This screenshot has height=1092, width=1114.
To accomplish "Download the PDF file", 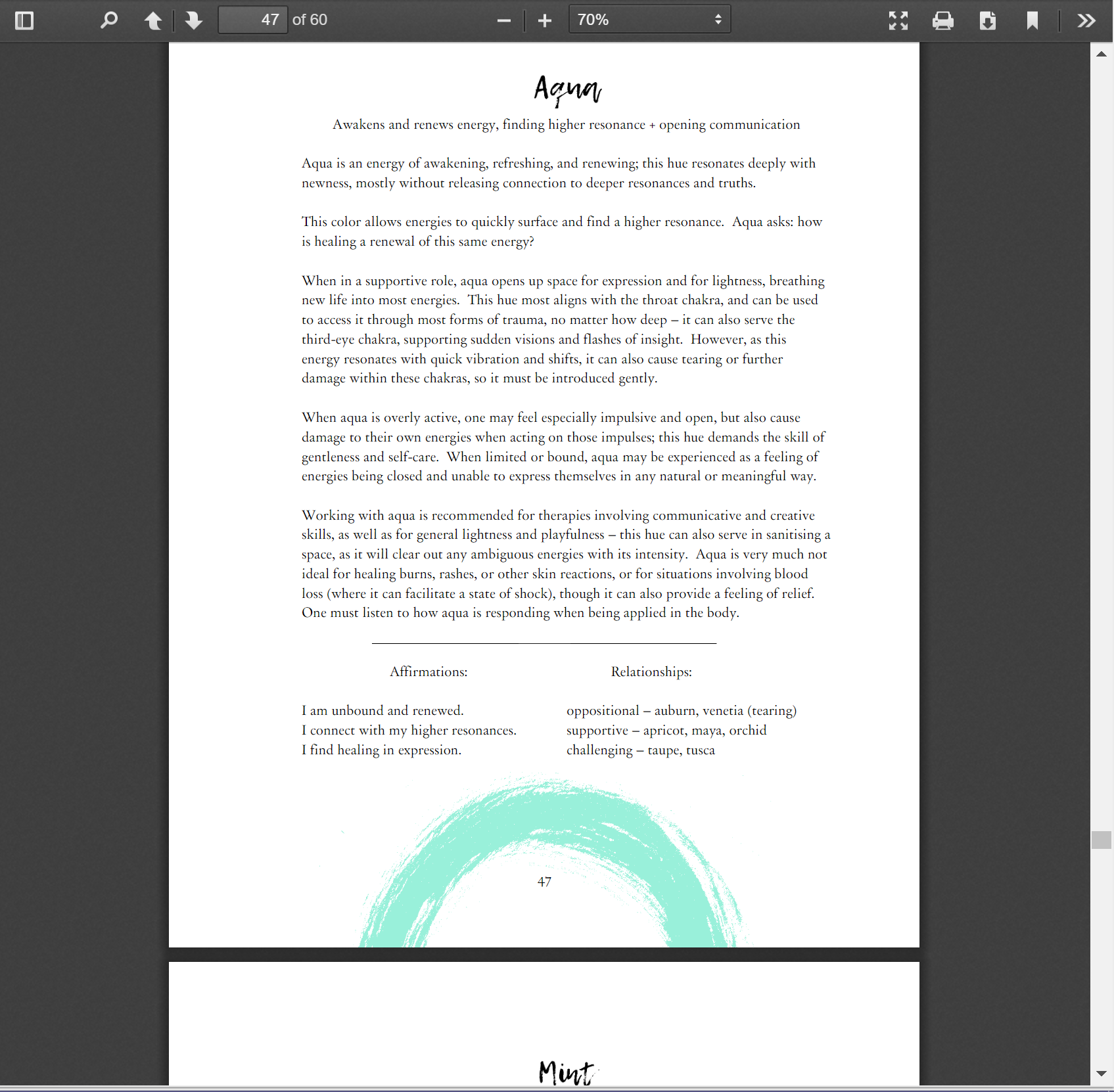I will tap(987, 20).
